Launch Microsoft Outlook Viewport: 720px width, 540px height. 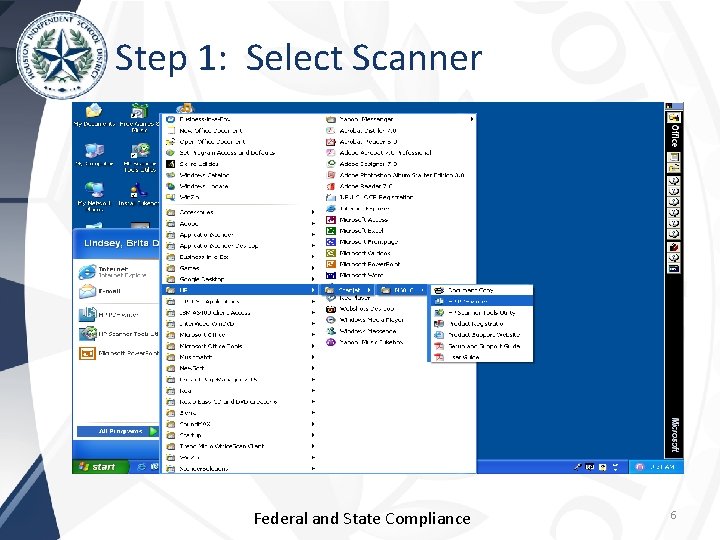[359, 253]
